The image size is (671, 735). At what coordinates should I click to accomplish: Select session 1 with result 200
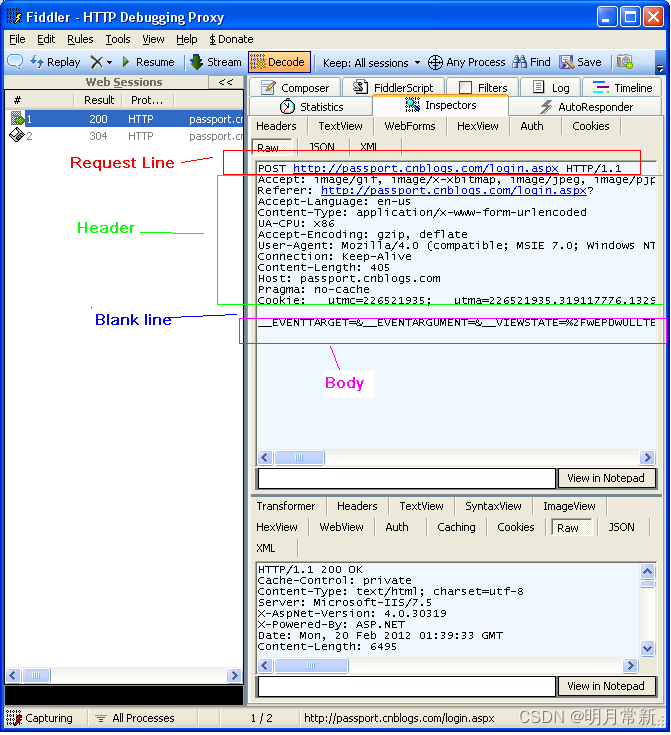tap(125, 119)
